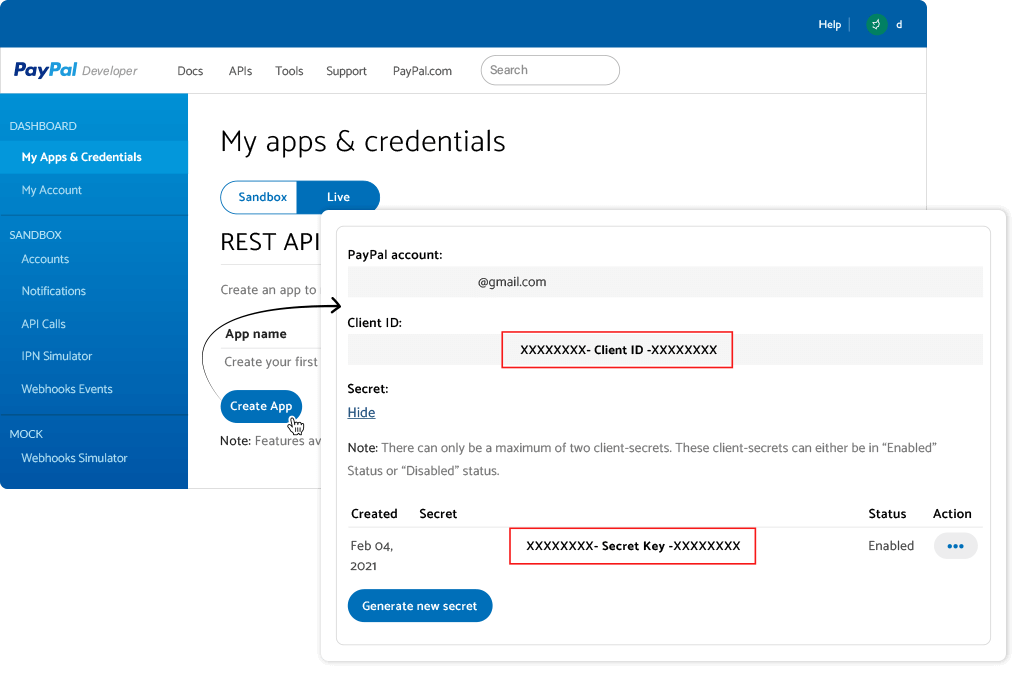Screen dimensions: 1018x674
Task: Open Webhooks Simulator in the sidebar
Action: pyautogui.click(x=74, y=458)
